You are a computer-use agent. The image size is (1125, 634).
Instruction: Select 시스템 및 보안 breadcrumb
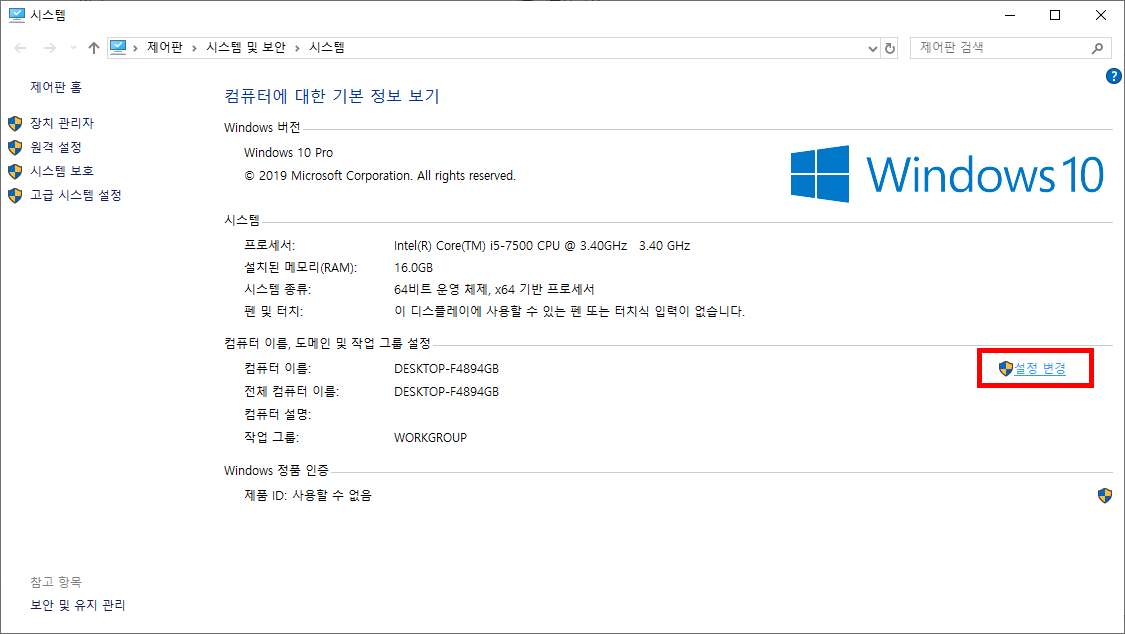[x=246, y=47]
